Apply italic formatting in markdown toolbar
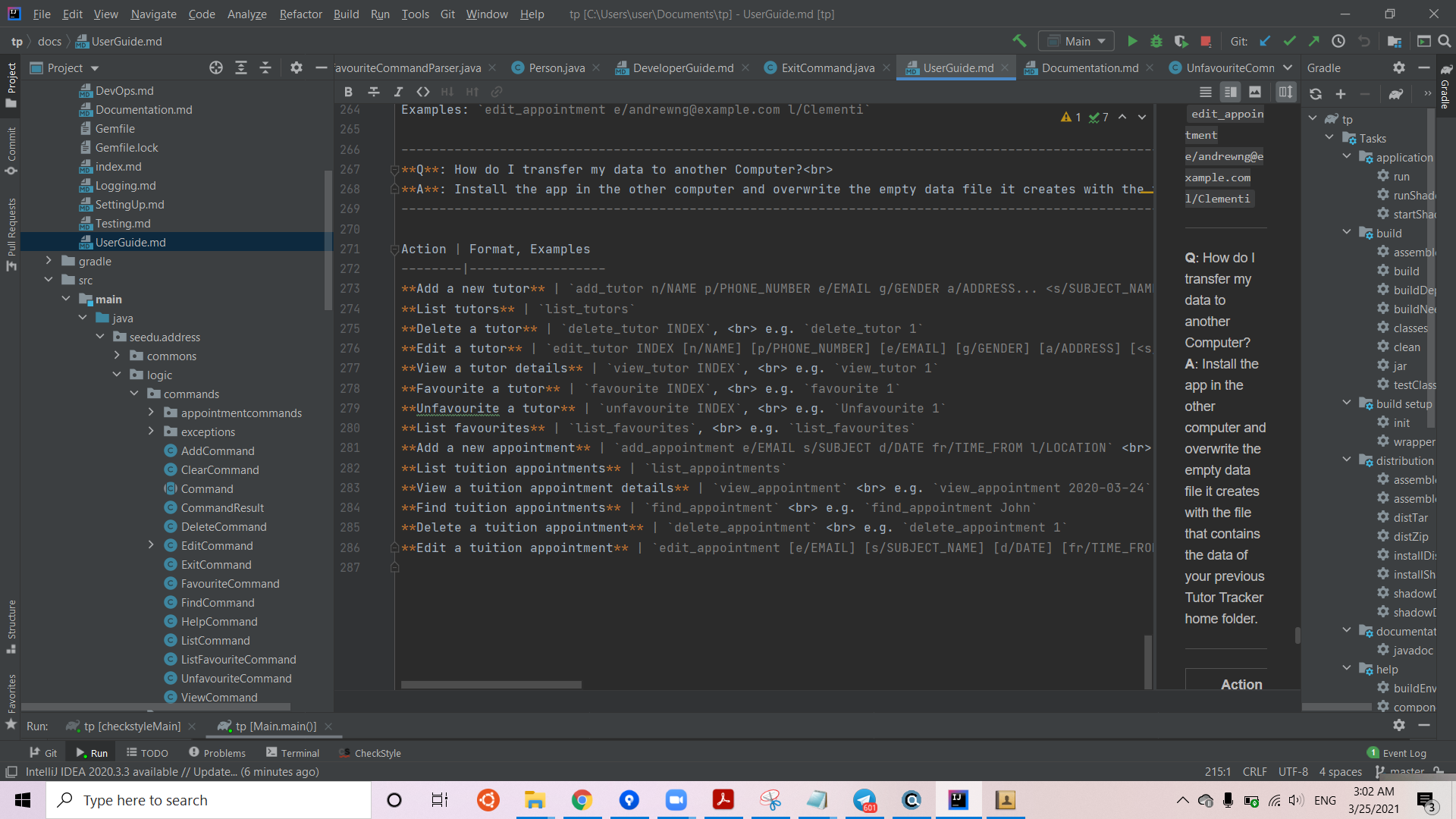 click(398, 92)
